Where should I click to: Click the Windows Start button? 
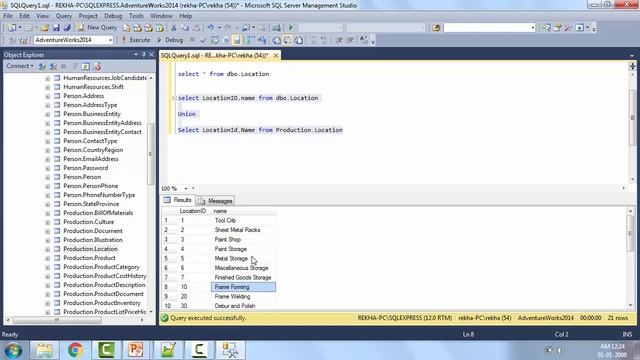[x=13, y=350]
